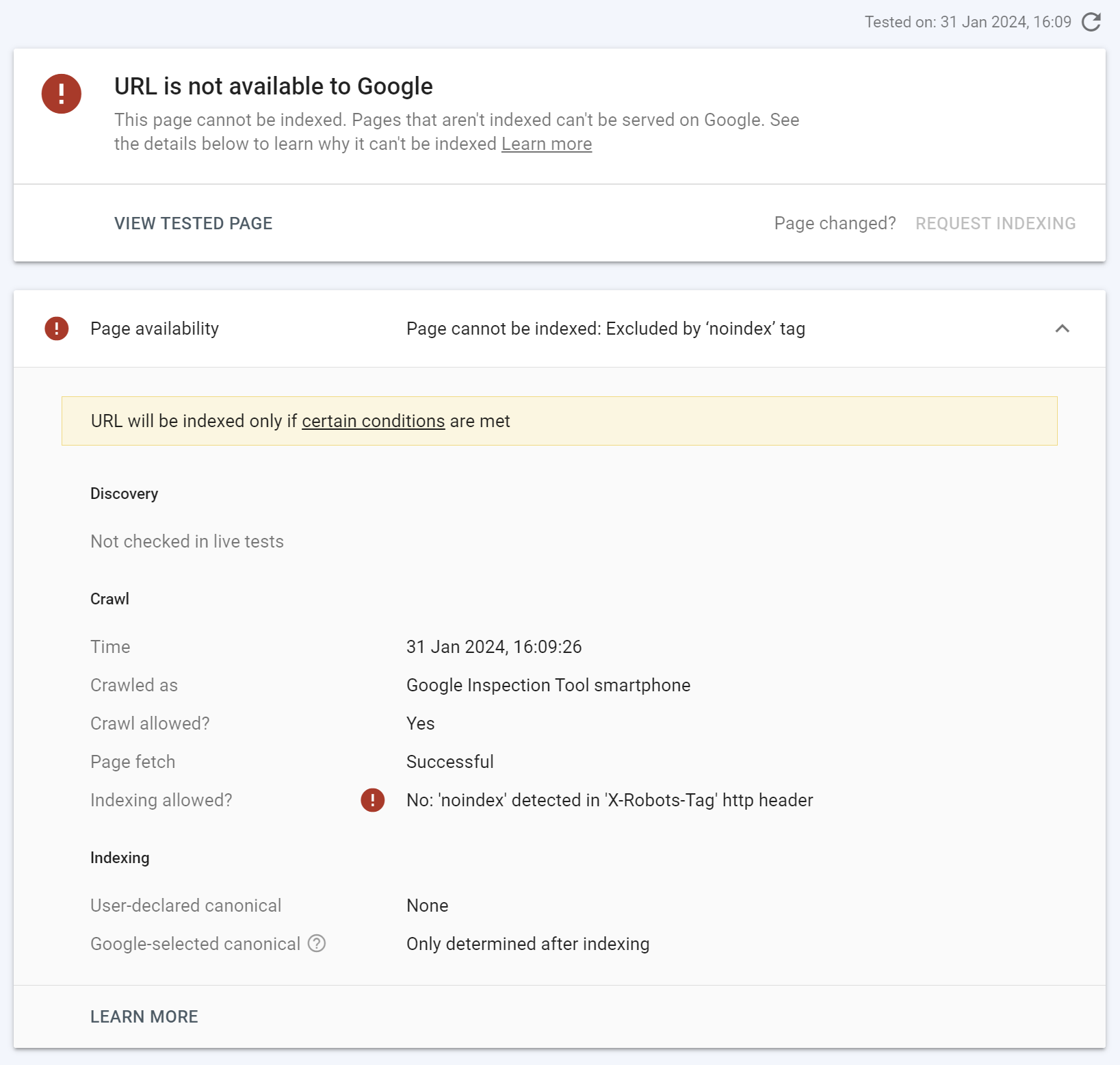Click 'URL is not available to Google' heading

[273, 87]
